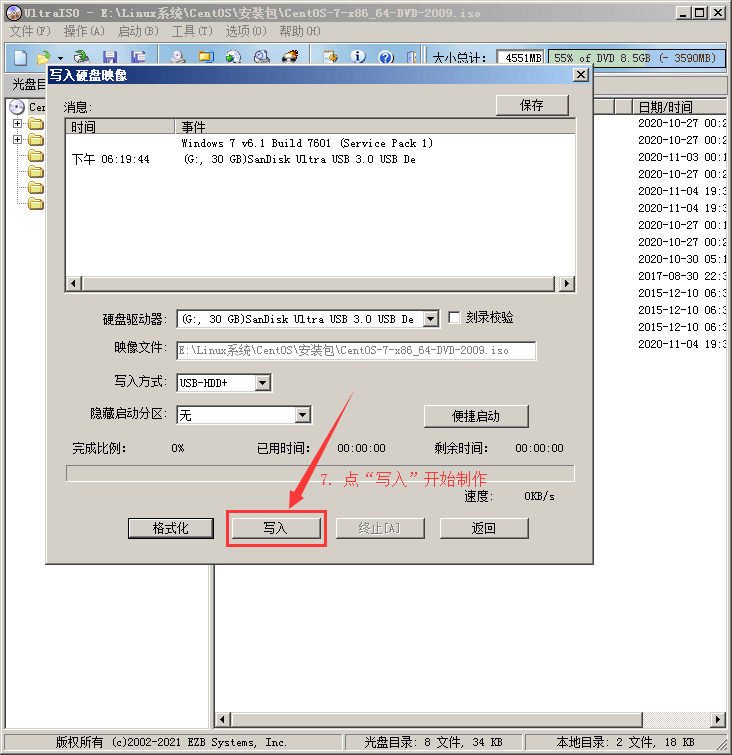
Task: Click the blue info toolbar icon
Action: point(358,58)
